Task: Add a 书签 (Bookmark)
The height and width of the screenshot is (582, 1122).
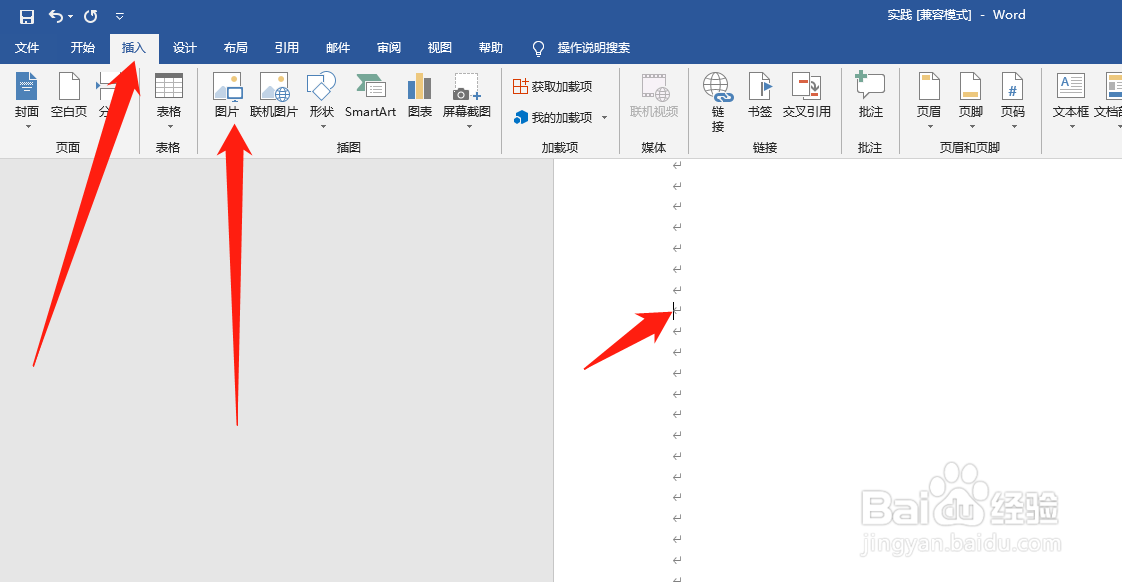Action: pos(760,97)
